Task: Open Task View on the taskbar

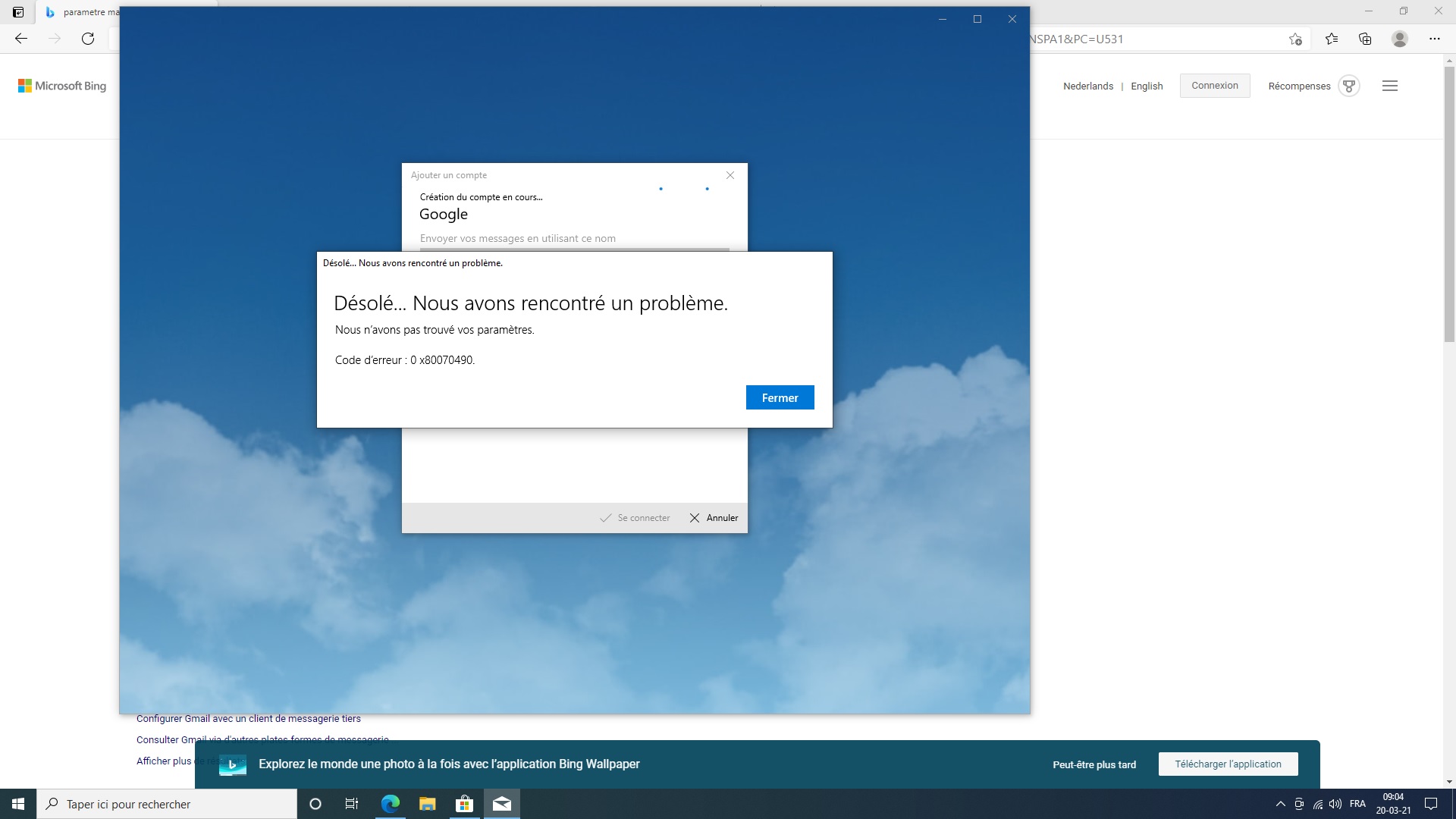Action: tap(352, 804)
